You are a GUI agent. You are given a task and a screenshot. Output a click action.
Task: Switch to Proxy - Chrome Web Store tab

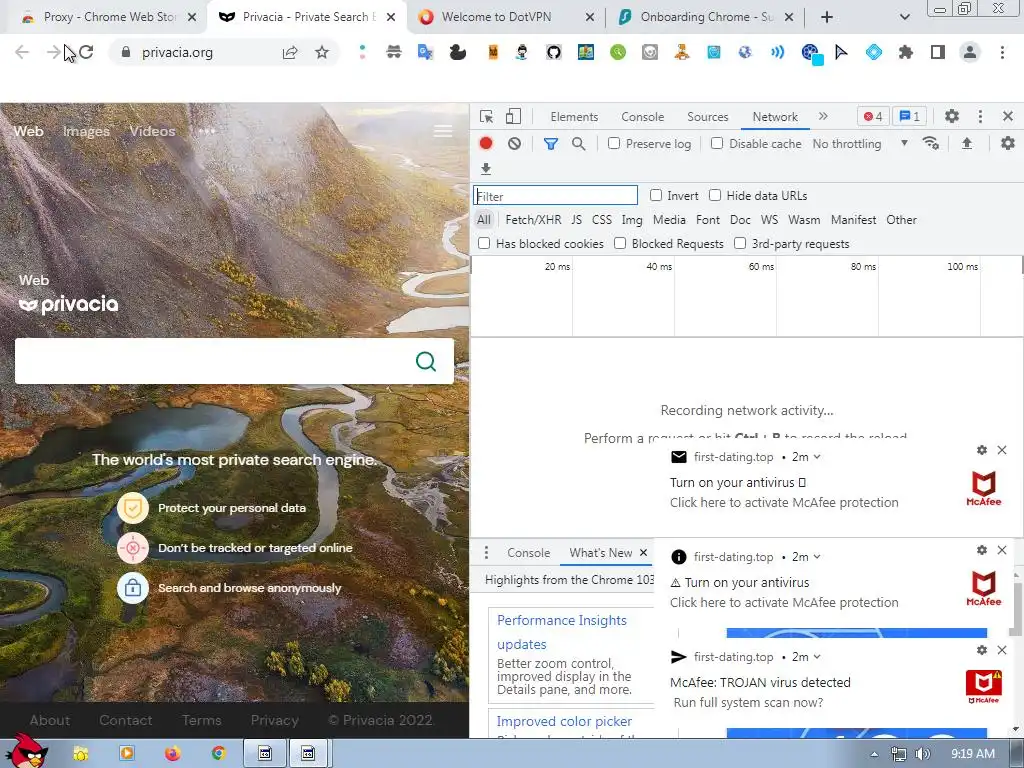pyautogui.click(x=109, y=17)
